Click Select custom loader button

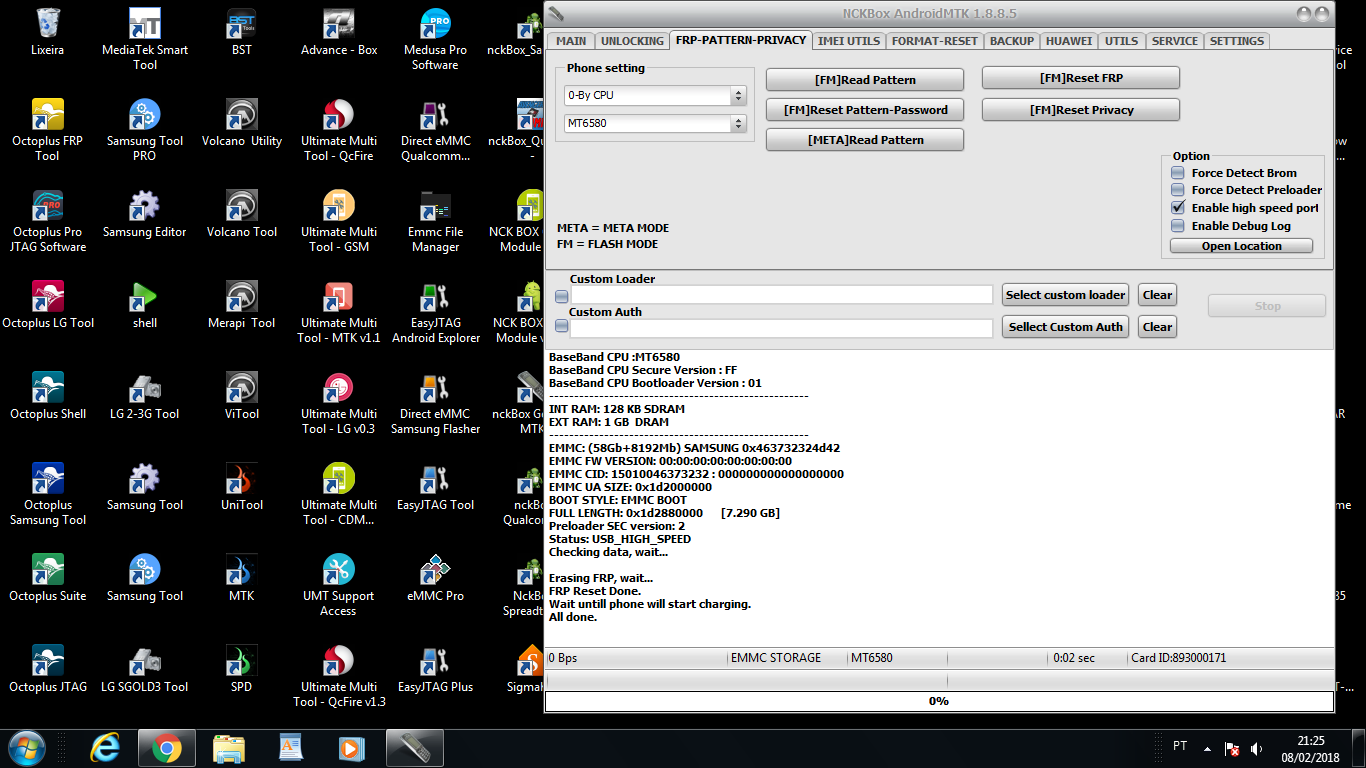[x=1065, y=295]
